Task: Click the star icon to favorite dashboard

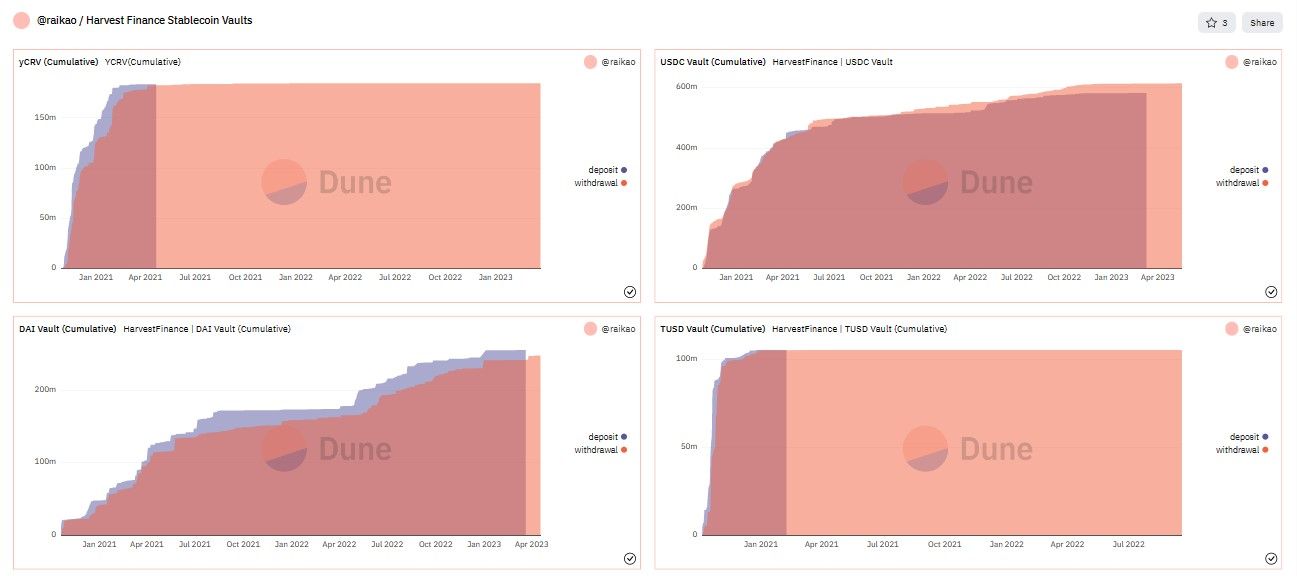Action: 1211,22
